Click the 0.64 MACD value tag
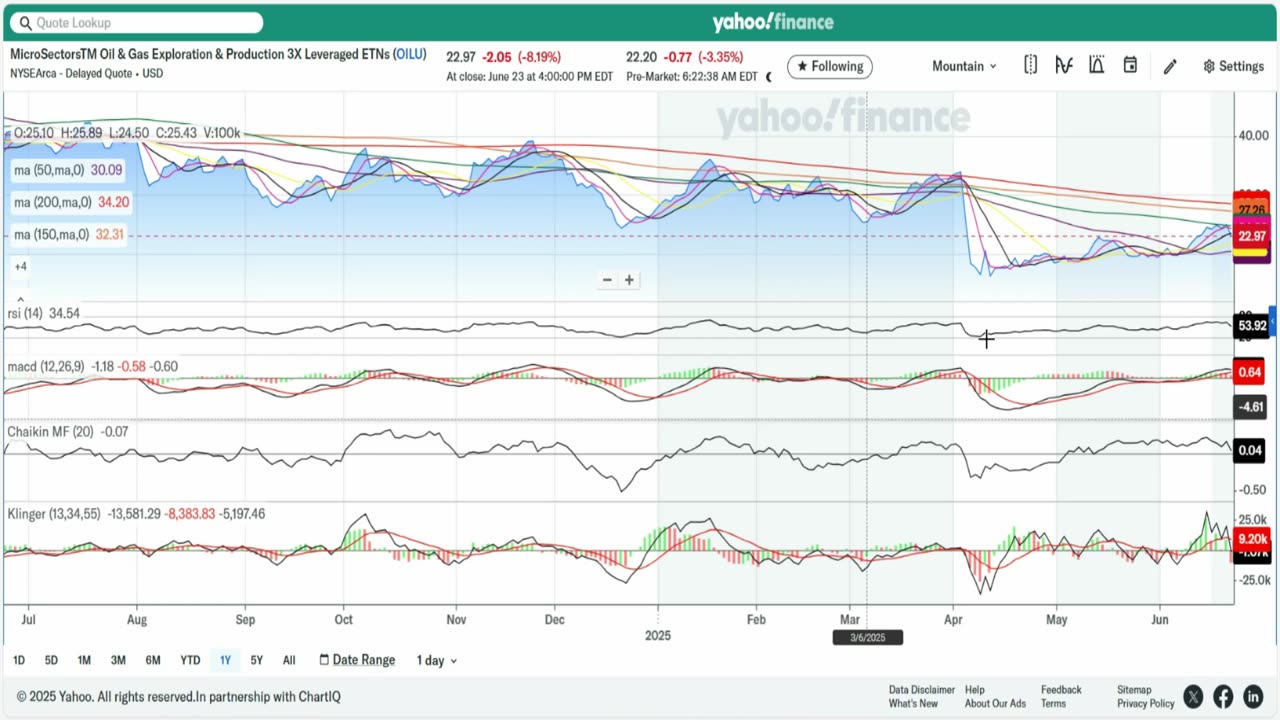The height and width of the screenshot is (720, 1280). click(x=1252, y=373)
